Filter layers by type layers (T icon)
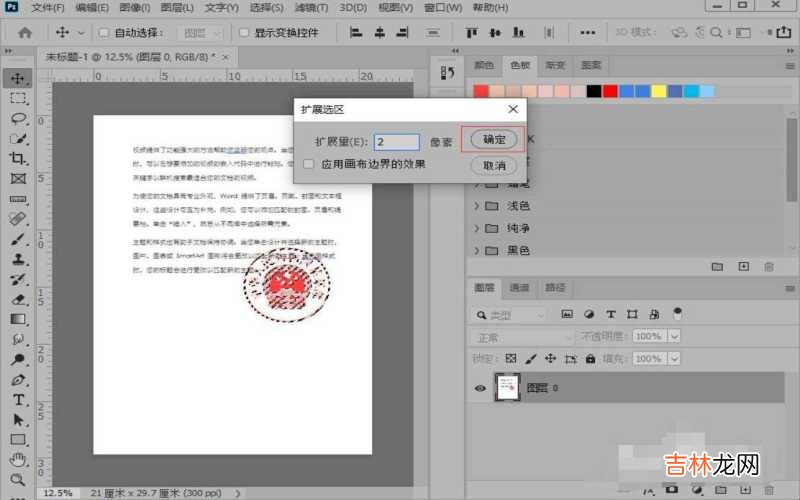 pos(610,314)
